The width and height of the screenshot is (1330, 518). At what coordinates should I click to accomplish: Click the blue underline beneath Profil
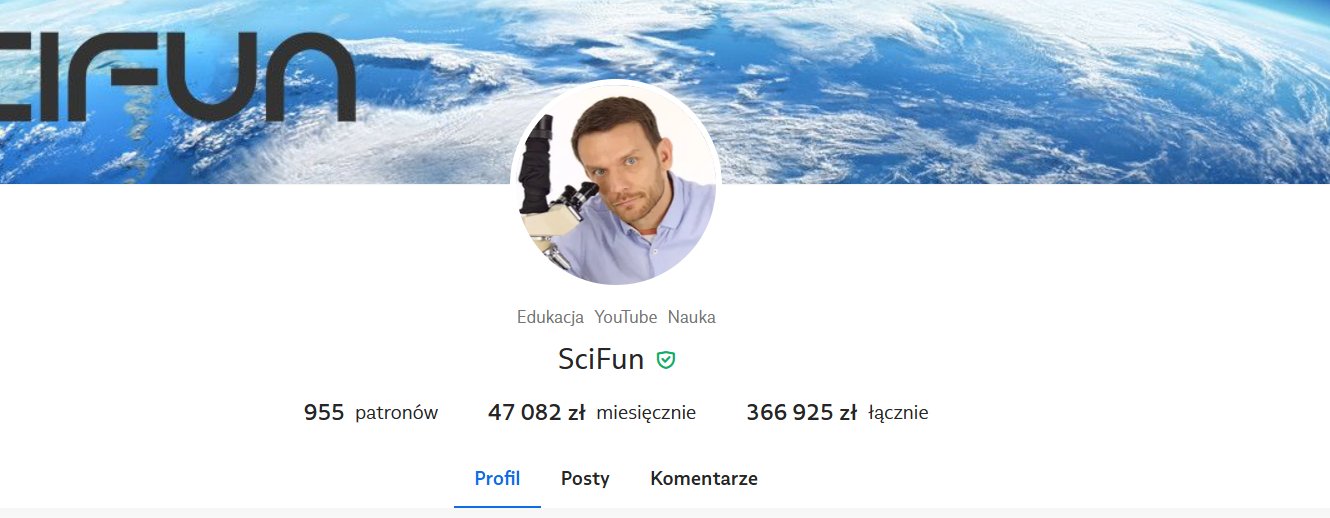(497, 506)
